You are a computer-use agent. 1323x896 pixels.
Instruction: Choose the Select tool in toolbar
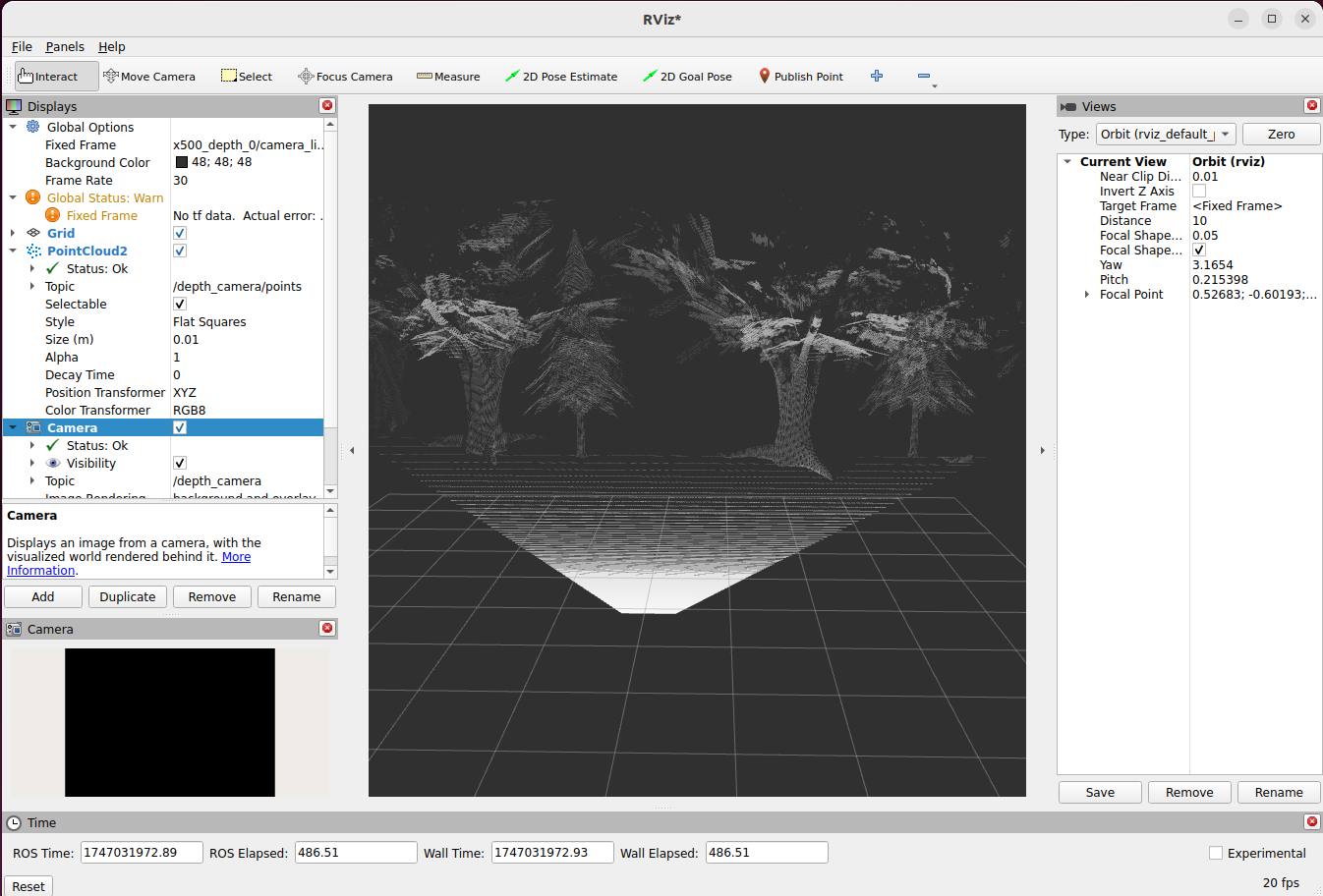tap(247, 77)
